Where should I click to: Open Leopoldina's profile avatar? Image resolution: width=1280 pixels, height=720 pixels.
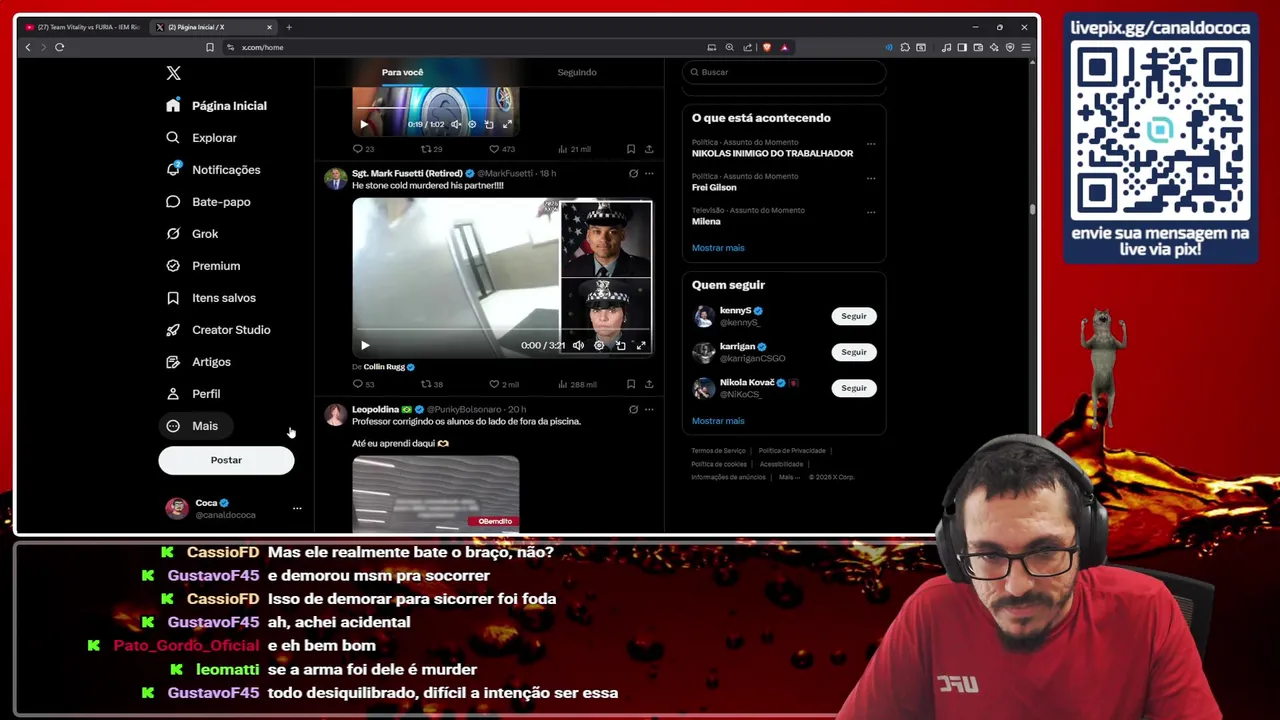click(x=335, y=414)
